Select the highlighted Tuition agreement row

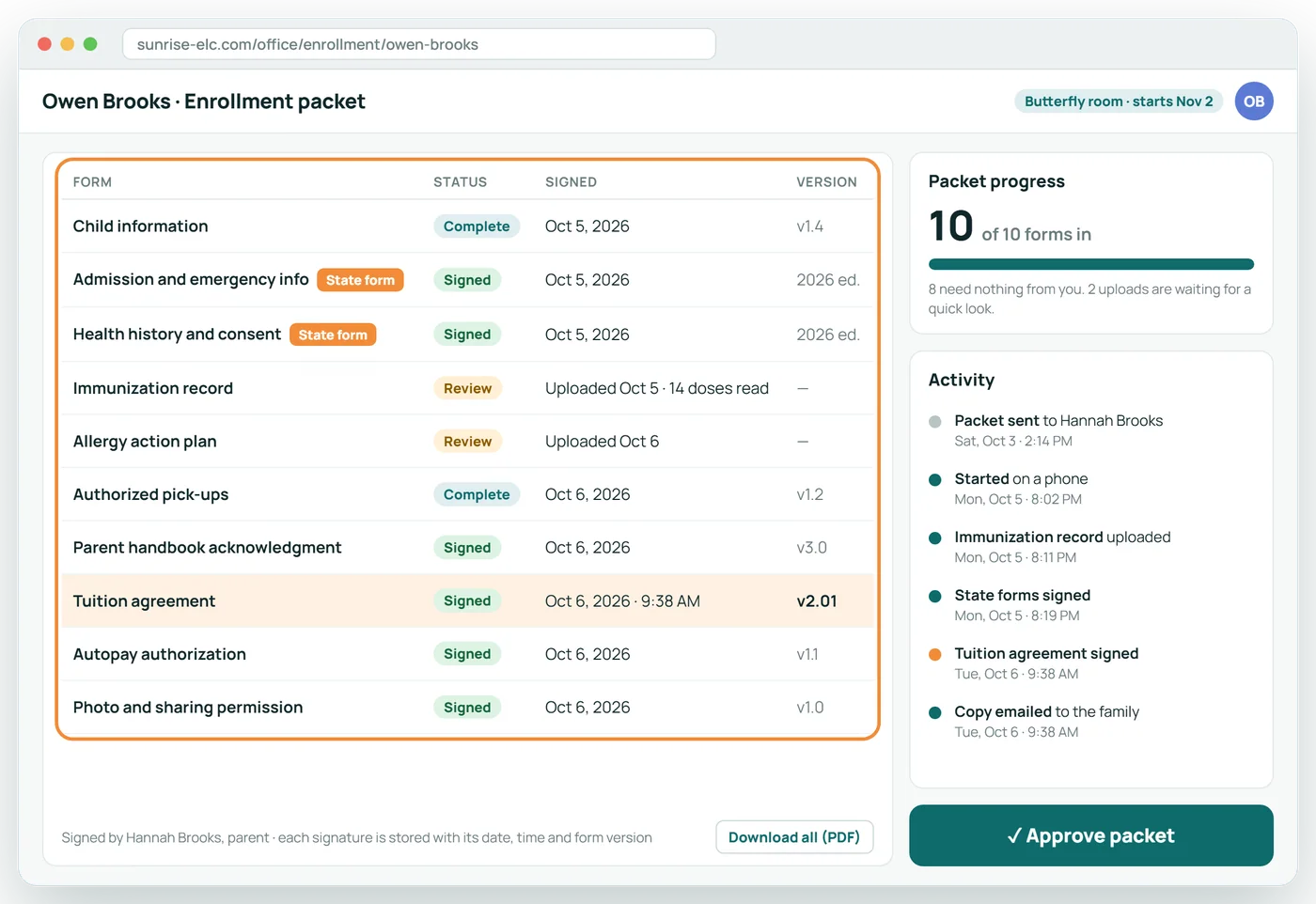(x=467, y=601)
